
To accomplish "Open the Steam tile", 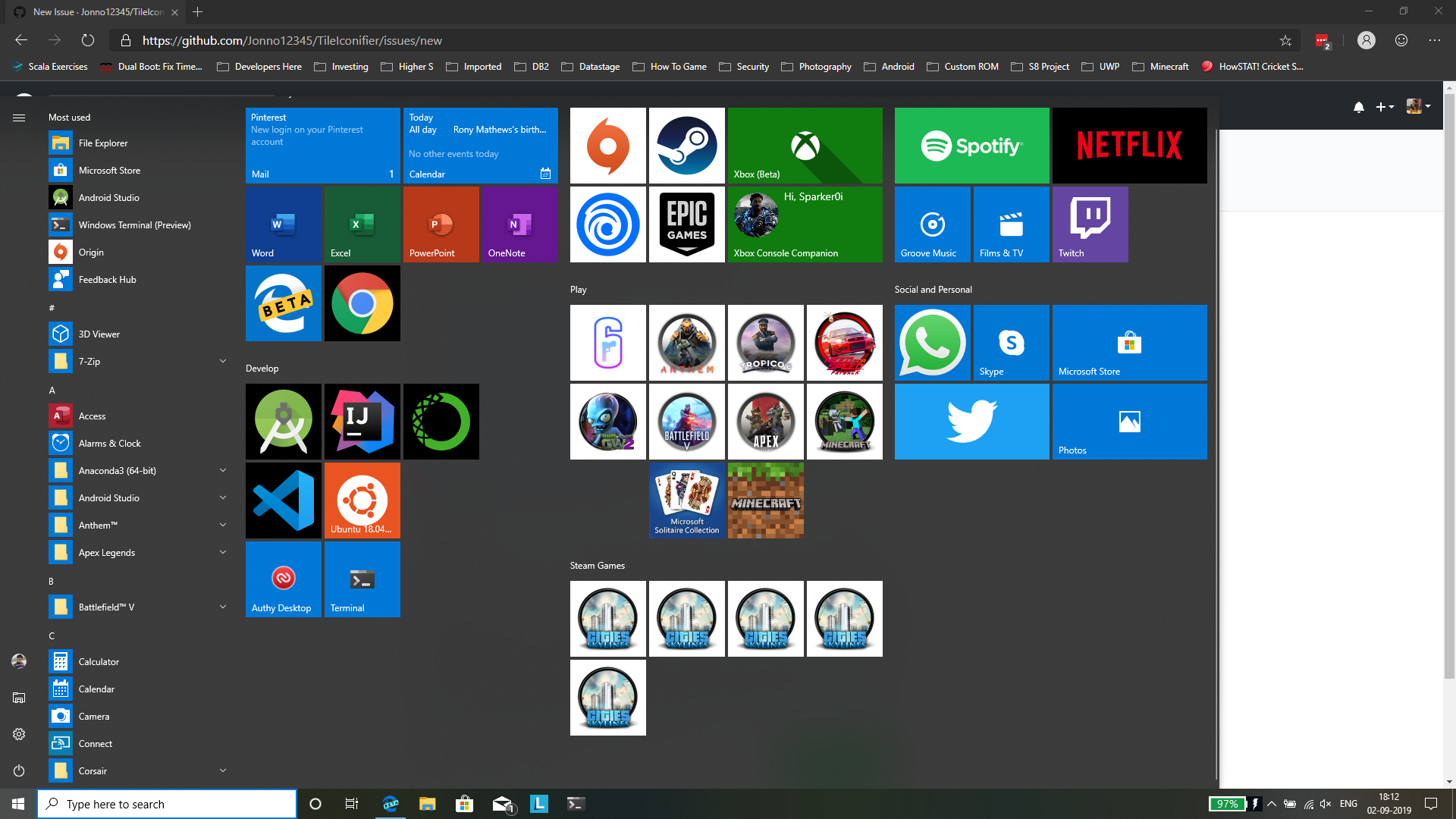I will coord(686,146).
